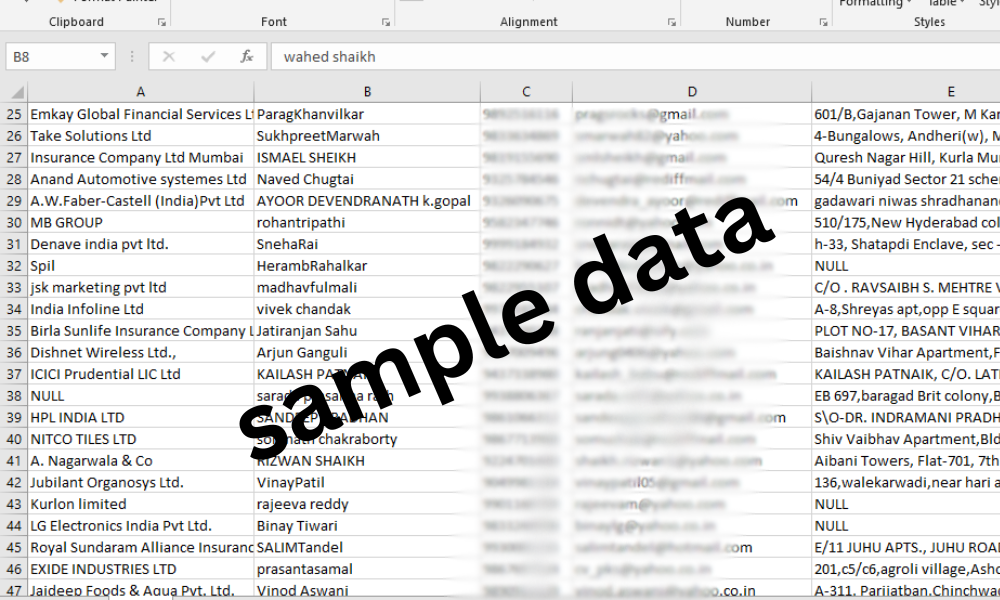
Task: Select column D header
Action: click(692, 92)
